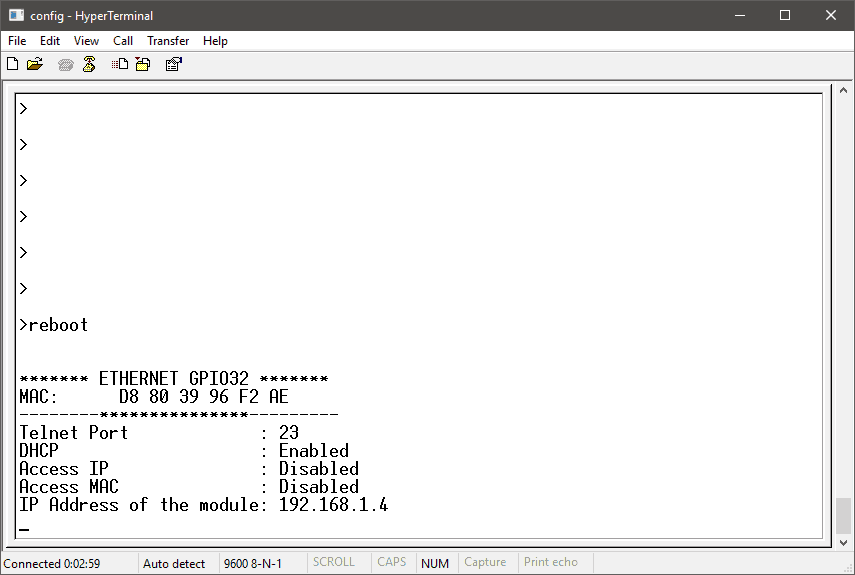Click the scroll down arrow of the terminal
Image resolution: width=855 pixels, height=575 pixels.
(843, 541)
